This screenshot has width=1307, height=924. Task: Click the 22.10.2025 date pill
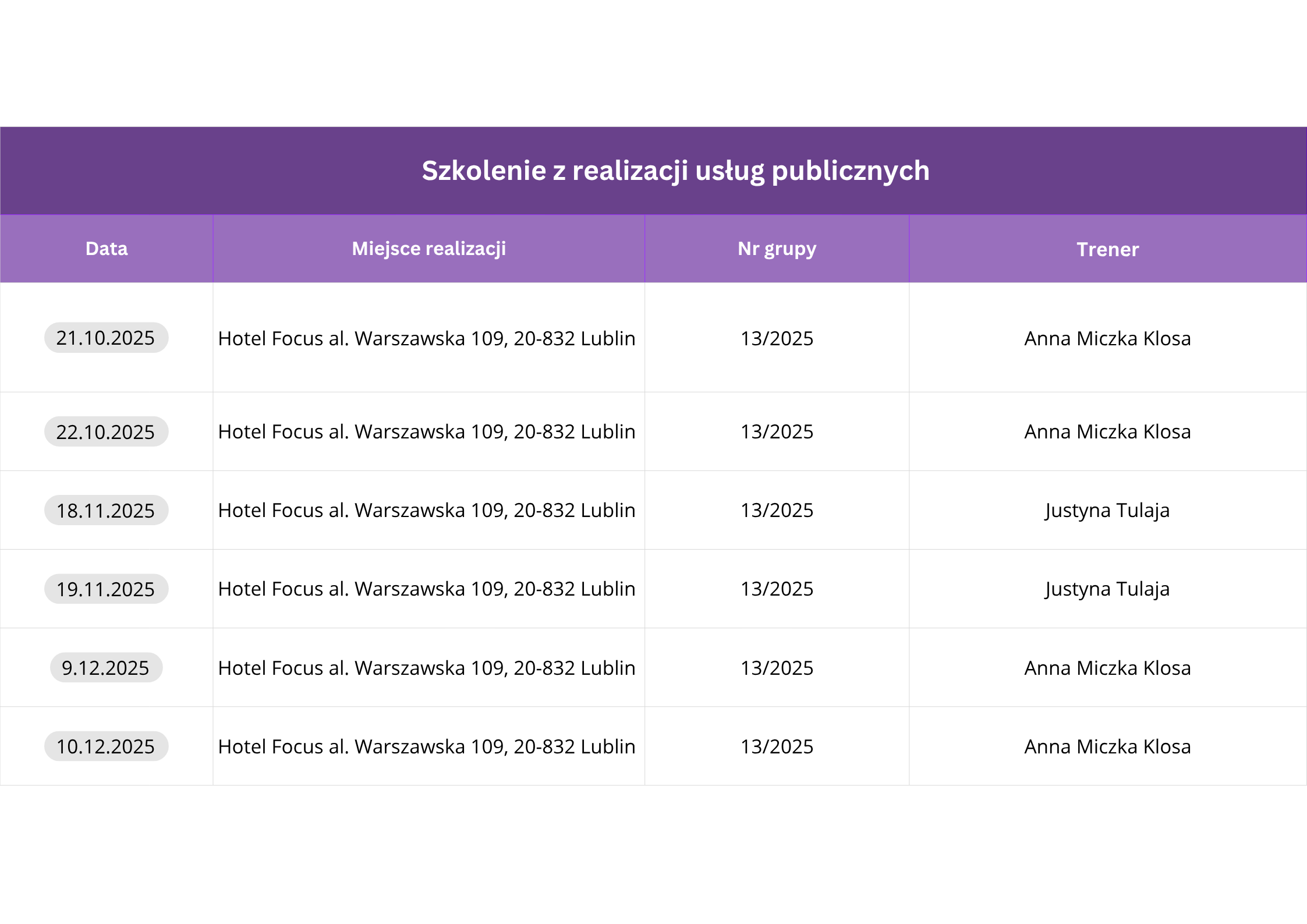(x=106, y=431)
